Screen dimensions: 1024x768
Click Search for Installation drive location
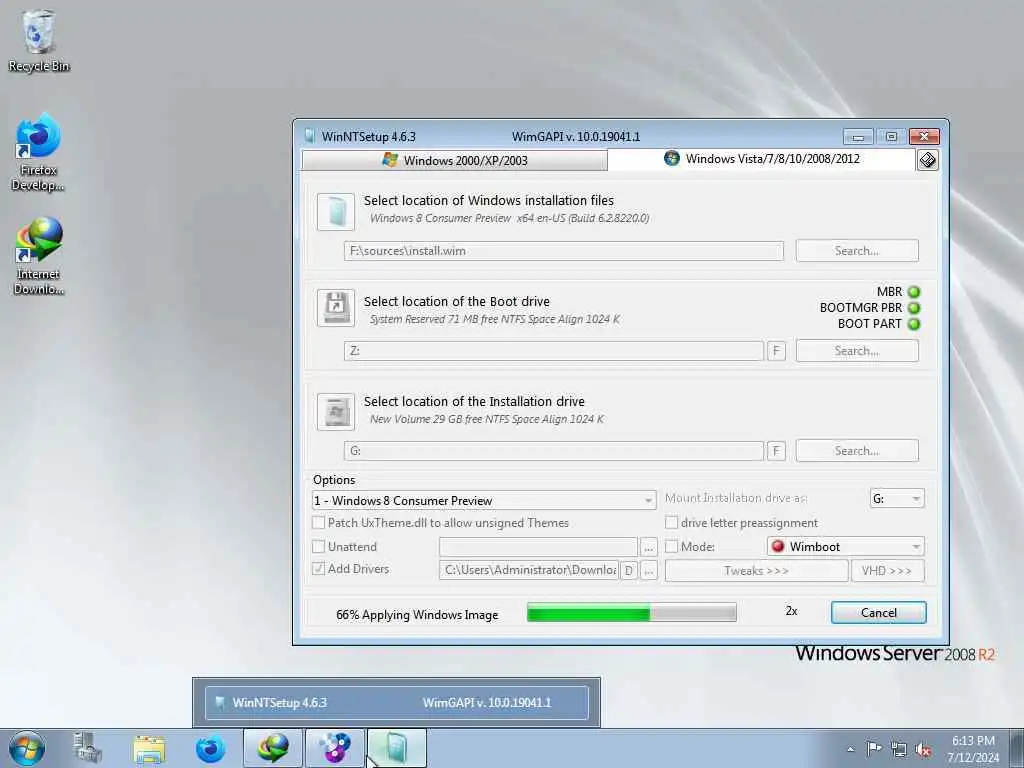pos(857,451)
